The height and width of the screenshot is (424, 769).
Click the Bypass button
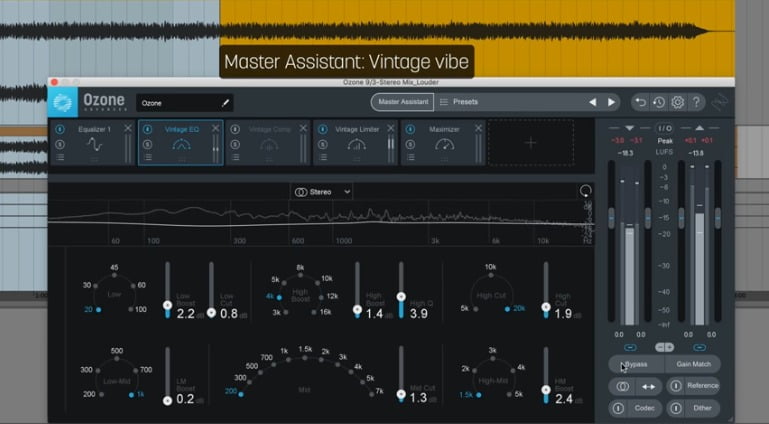(636, 364)
